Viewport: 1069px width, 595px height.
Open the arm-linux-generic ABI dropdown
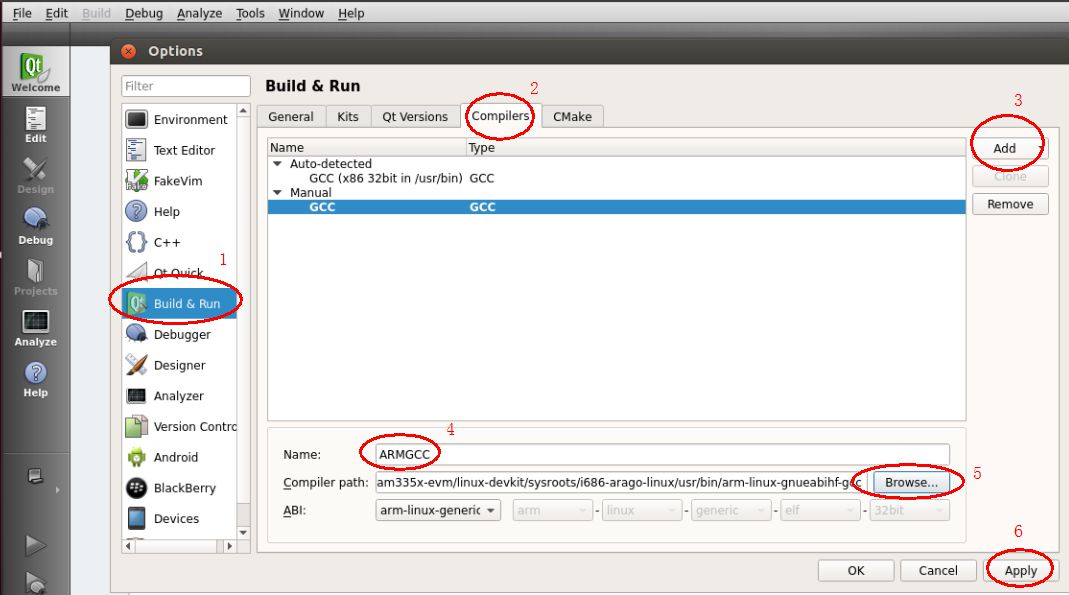[438, 510]
